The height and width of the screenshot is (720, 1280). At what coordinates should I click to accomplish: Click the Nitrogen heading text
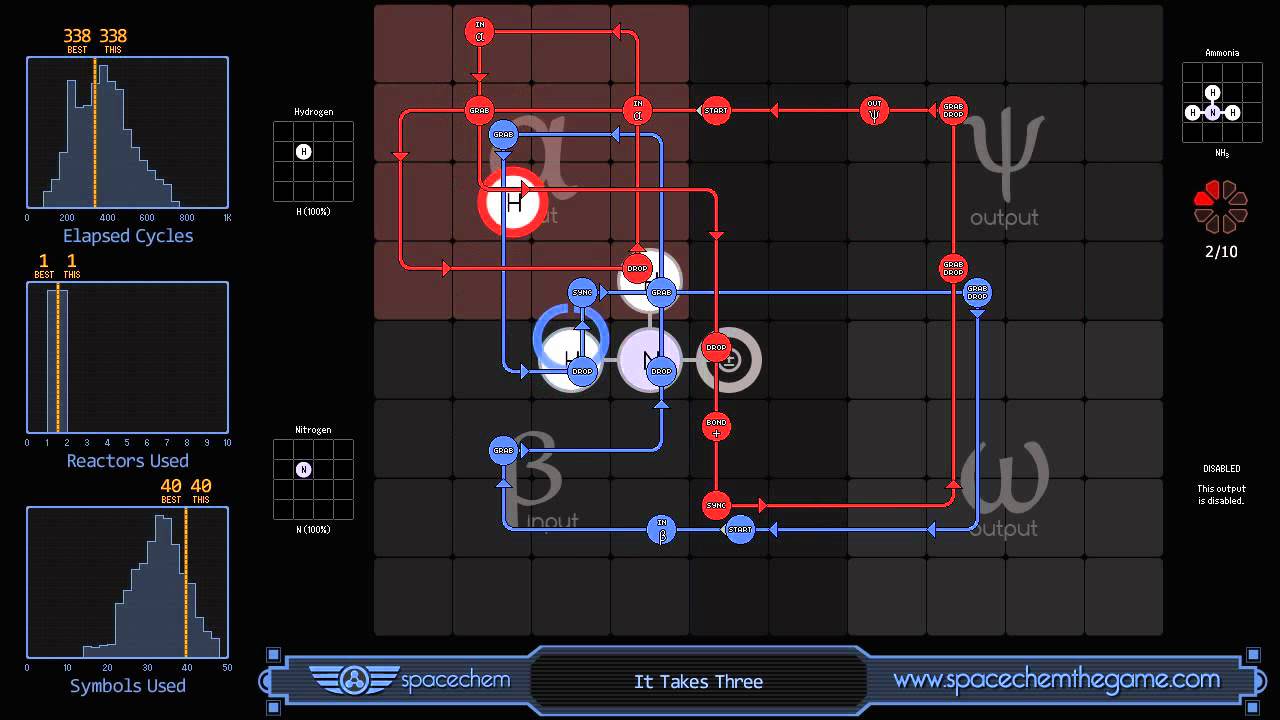pos(313,430)
